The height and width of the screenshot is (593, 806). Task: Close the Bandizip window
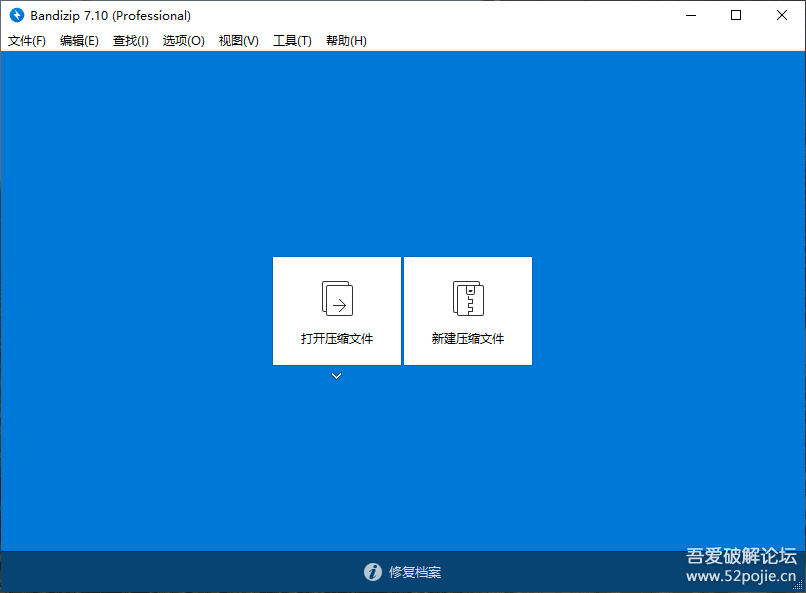[x=782, y=15]
